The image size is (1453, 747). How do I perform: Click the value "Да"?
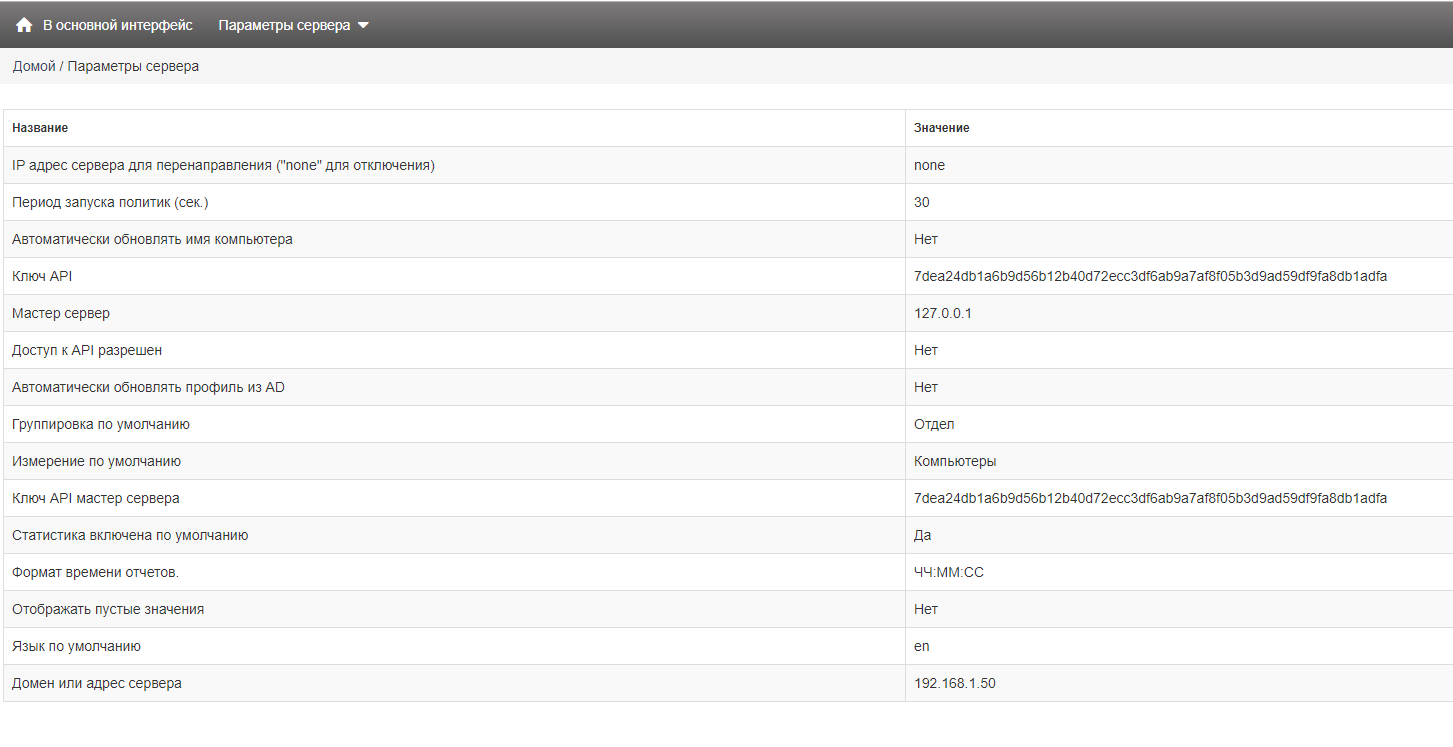pos(923,535)
